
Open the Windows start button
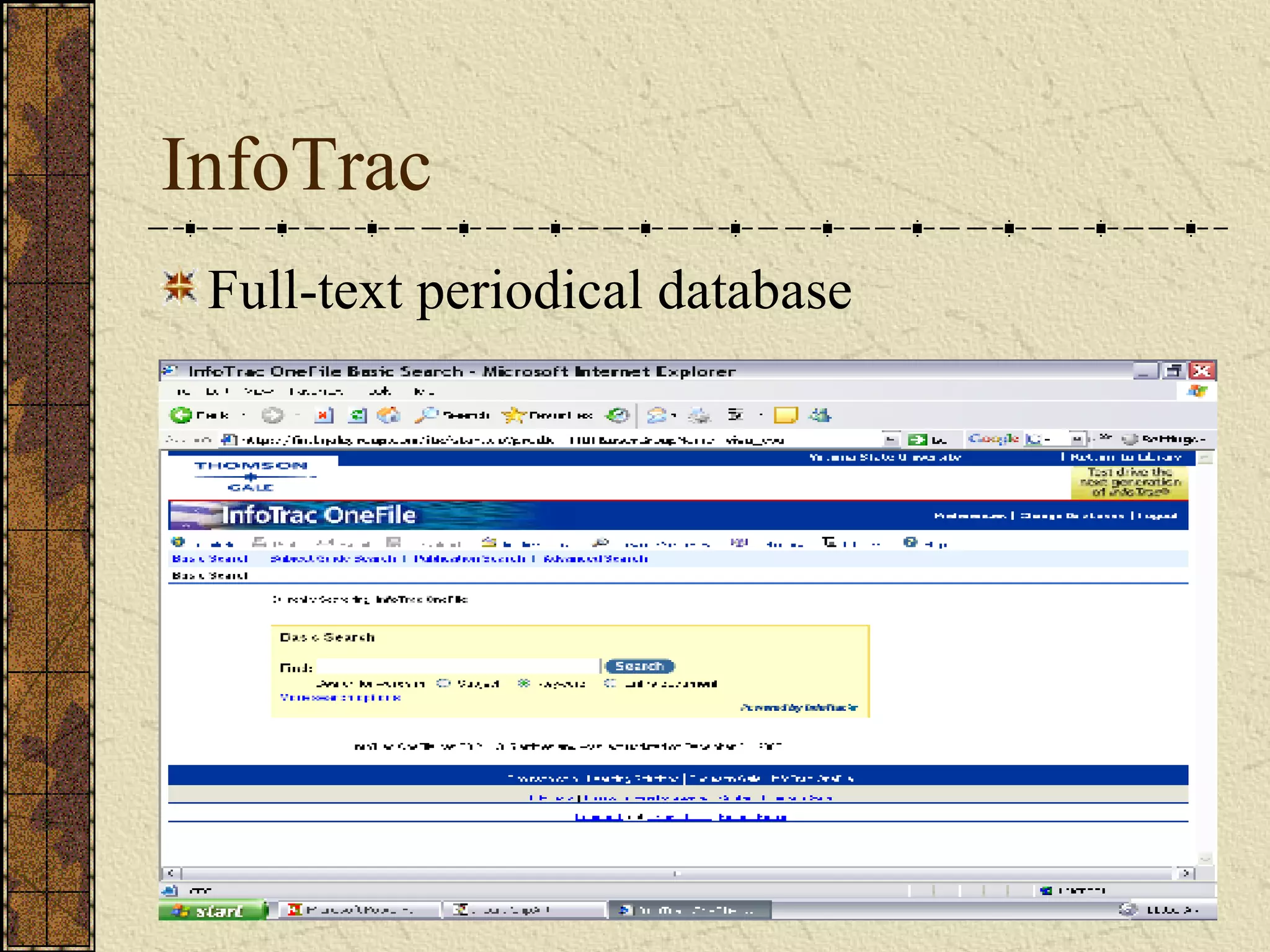pos(212,910)
